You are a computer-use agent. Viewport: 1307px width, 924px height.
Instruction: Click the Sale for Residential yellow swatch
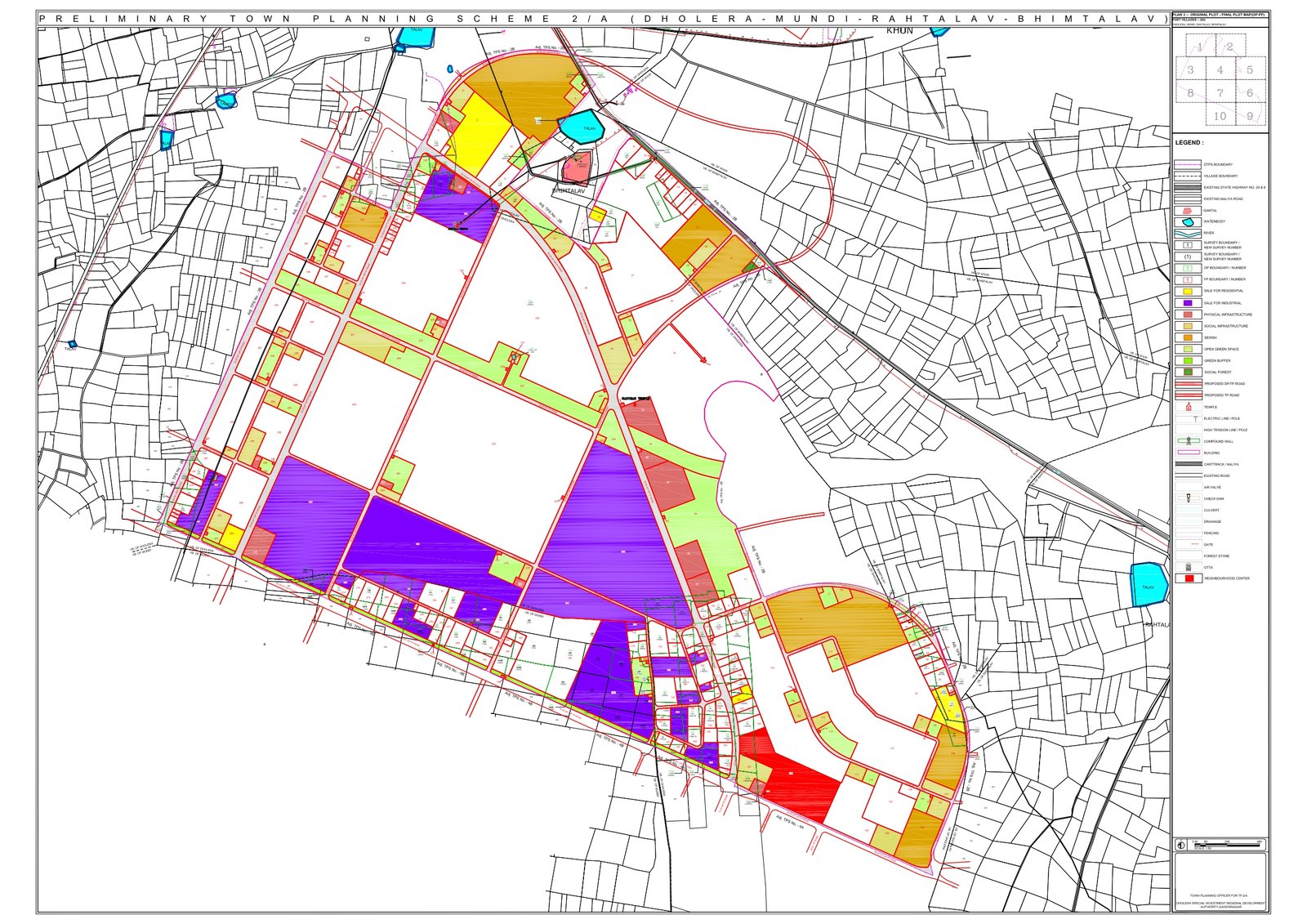pyautogui.click(x=1188, y=291)
